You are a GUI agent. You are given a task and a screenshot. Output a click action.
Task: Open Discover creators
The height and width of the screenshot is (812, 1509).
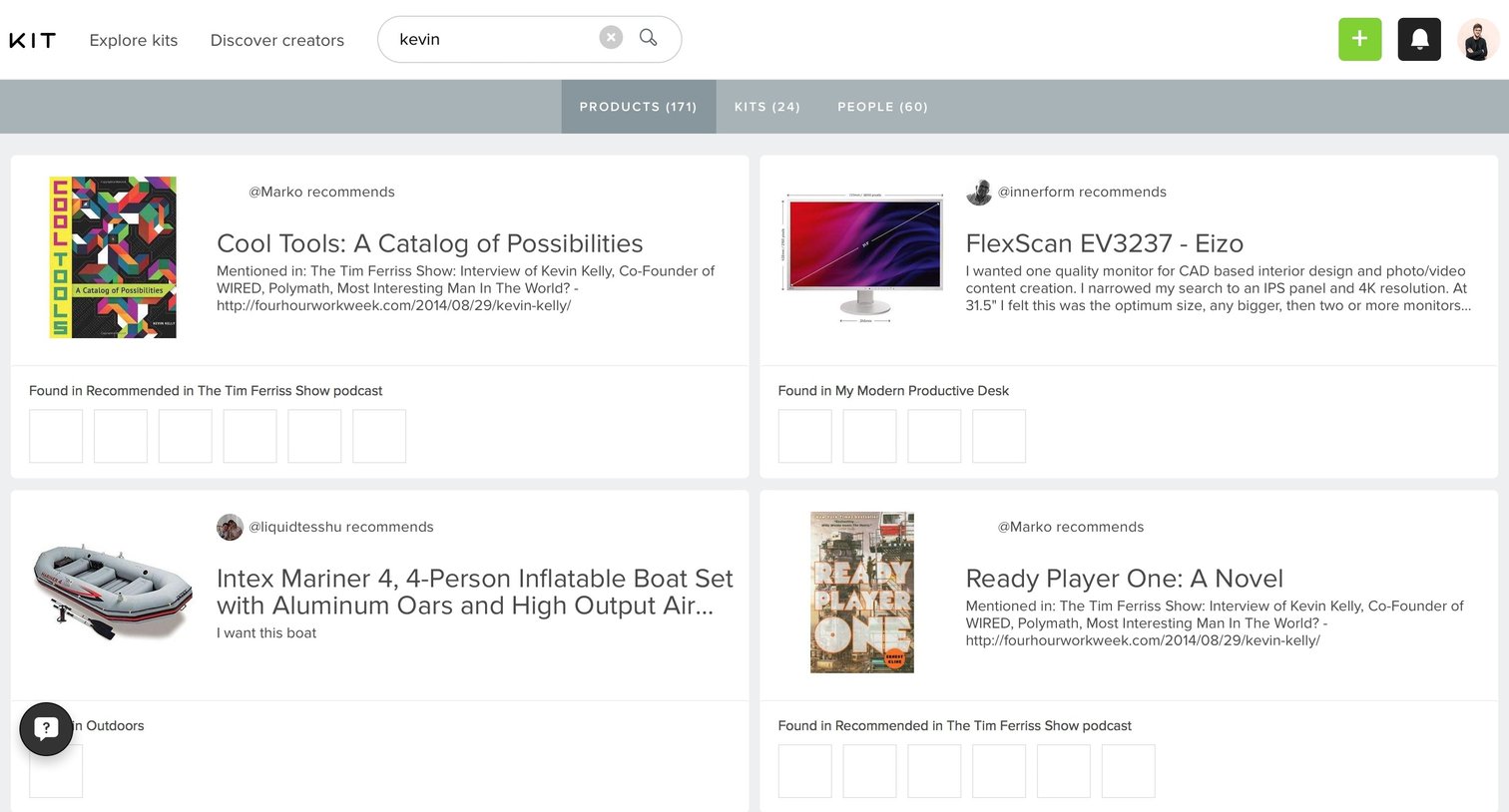tap(277, 40)
